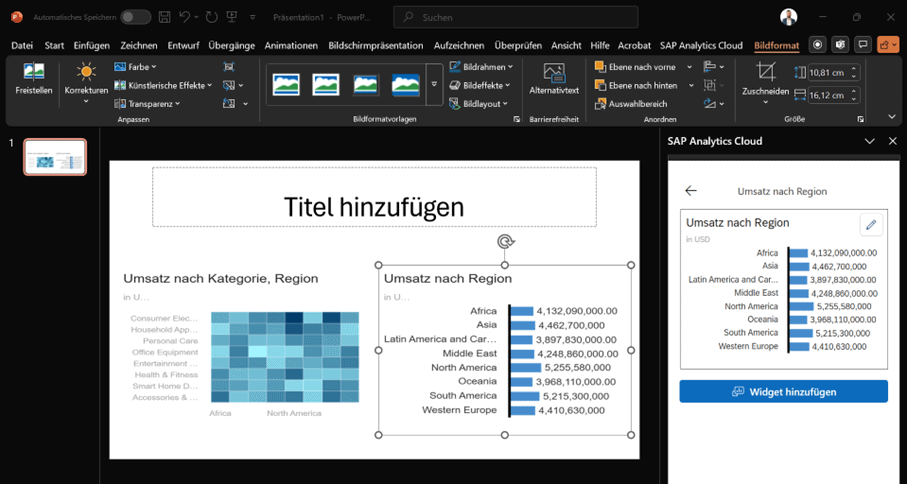This screenshot has width=907, height=484.
Task: Open the Einfügen ribbon tab
Action: [92, 45]
